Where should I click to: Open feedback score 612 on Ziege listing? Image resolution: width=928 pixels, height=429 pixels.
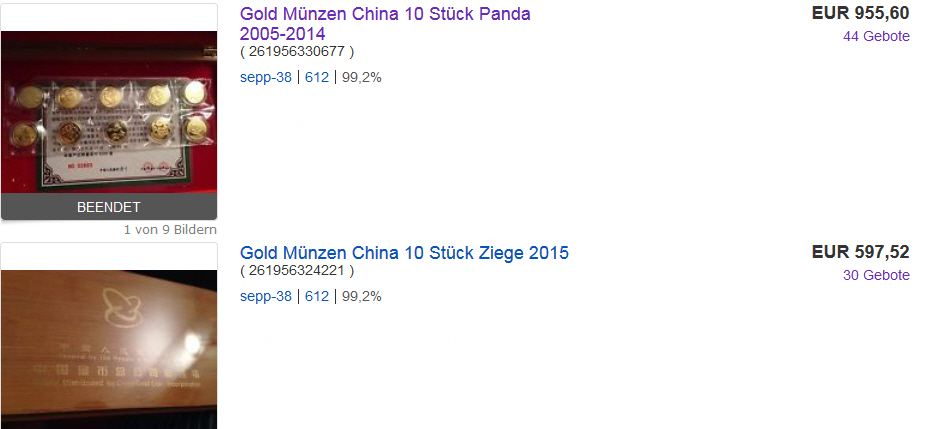click(317, 296)
